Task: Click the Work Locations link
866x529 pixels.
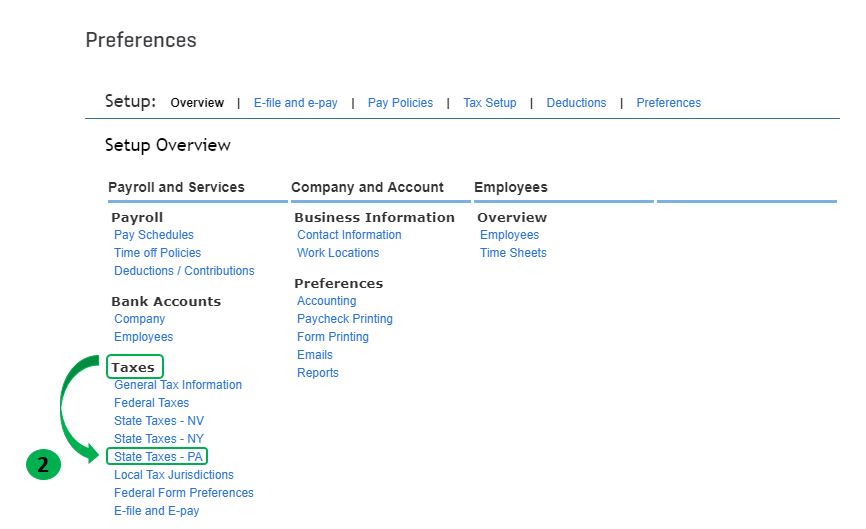Action: 338,253
